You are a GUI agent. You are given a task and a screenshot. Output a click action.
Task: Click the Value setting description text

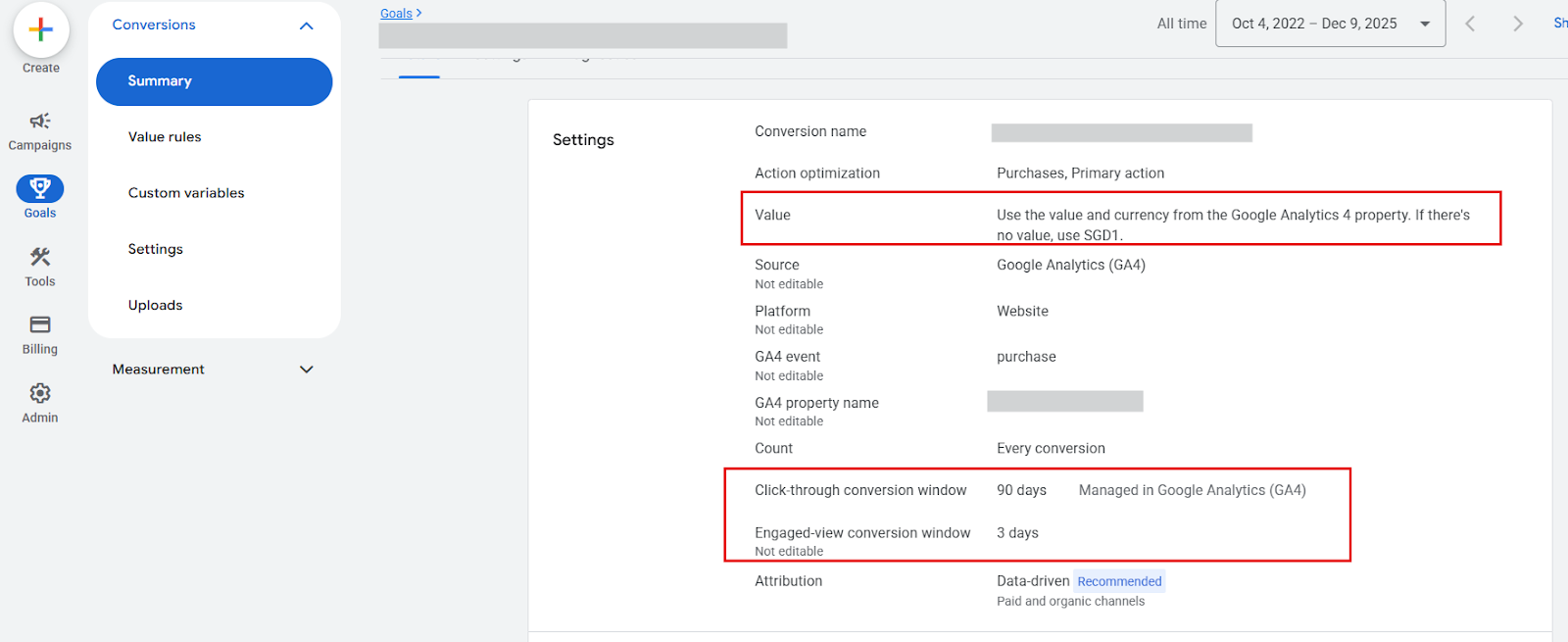1233,224
